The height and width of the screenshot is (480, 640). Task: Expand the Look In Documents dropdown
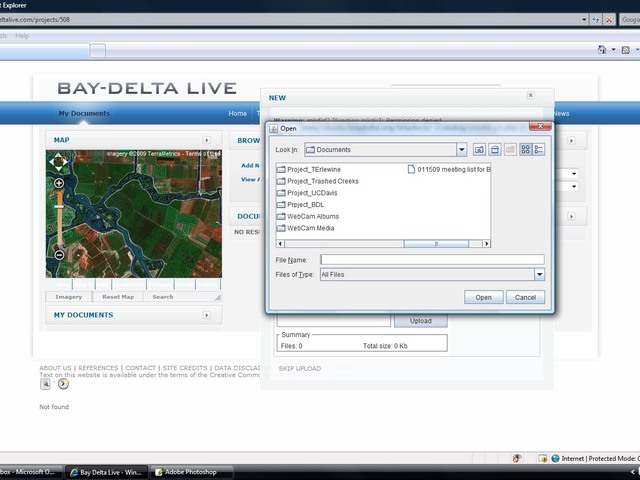pos(462,150)
